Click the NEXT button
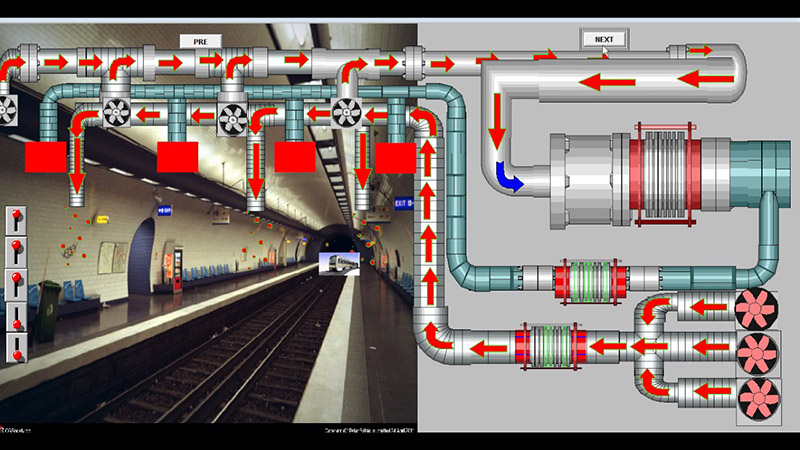This screenshot has width=800, height=450. pos(604,39)
